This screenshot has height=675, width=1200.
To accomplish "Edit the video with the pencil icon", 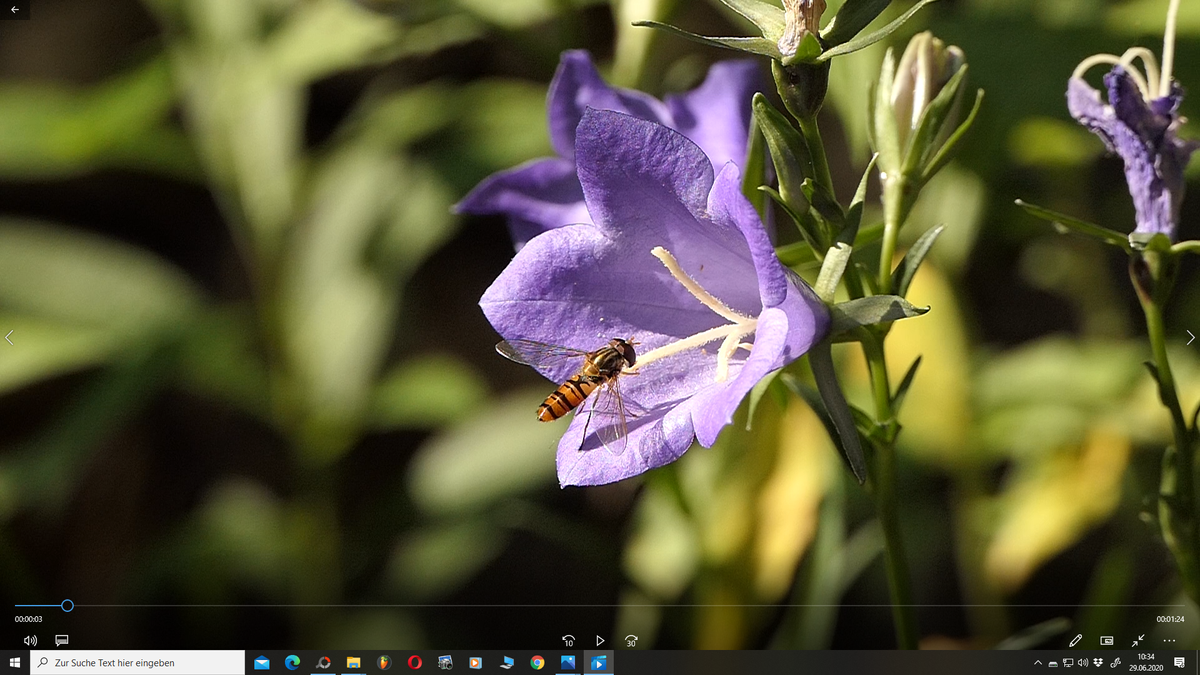I will tap(1076, 639).
